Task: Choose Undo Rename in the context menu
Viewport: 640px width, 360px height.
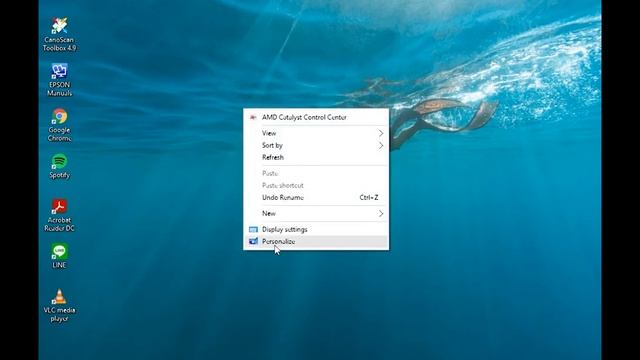Action: click(316, 197)
